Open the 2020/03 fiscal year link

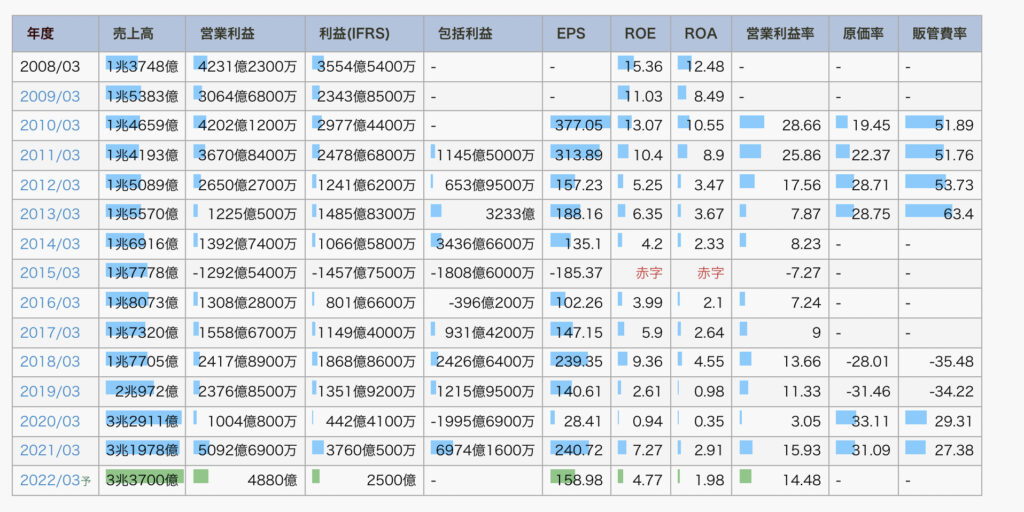50,421
